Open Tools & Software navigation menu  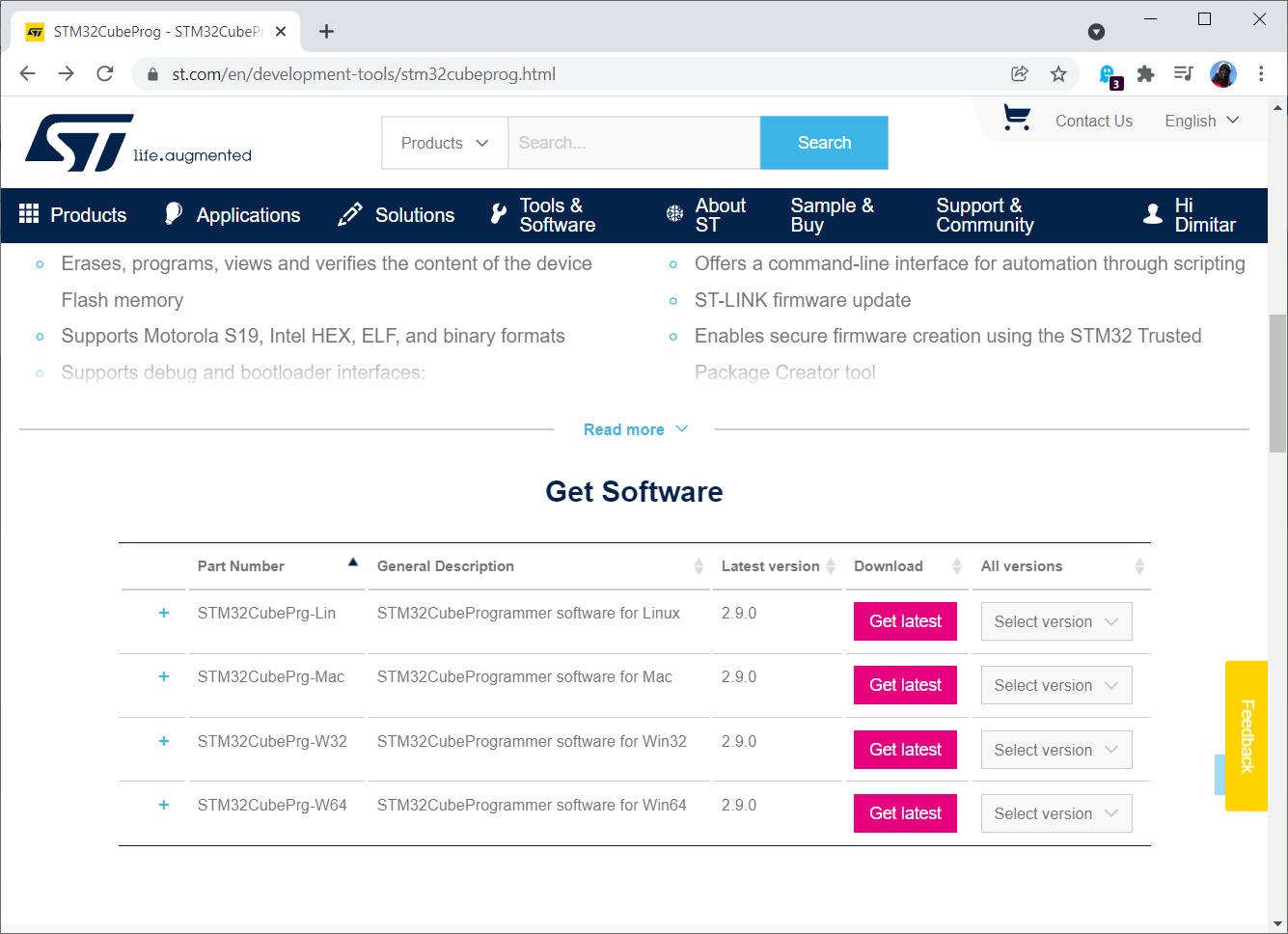(543, 215)
